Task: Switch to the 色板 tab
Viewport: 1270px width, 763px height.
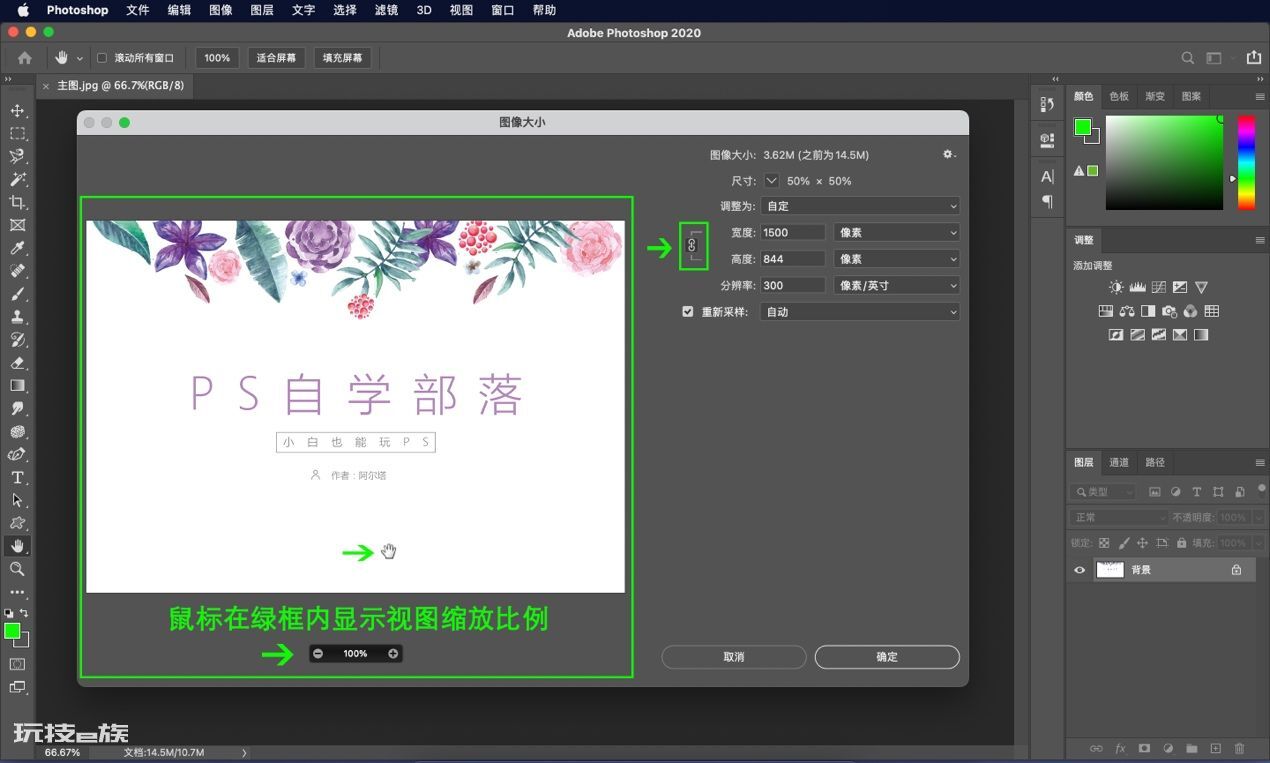Action: pos(1119,96)
